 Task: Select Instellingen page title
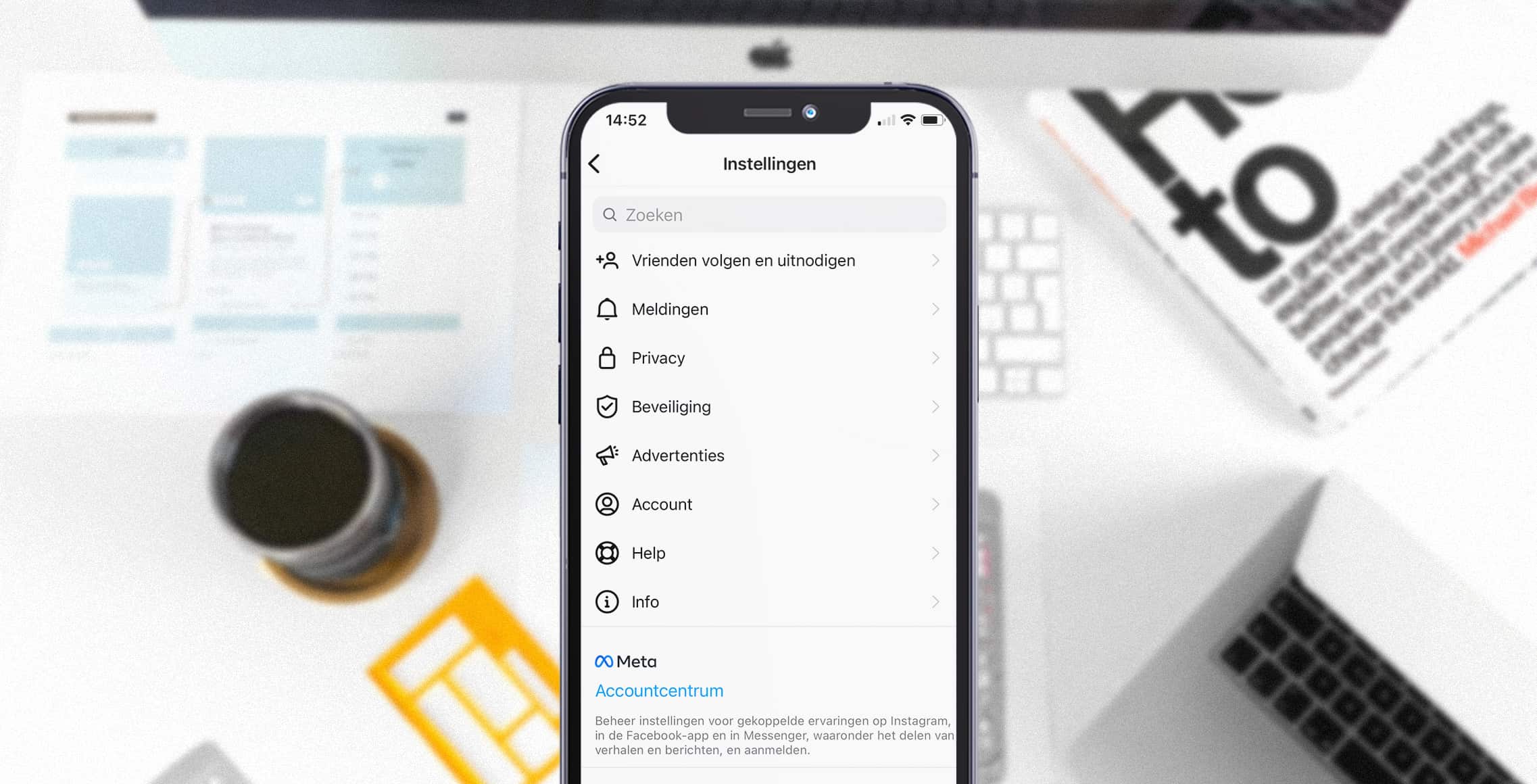click(x=769, y=163)
